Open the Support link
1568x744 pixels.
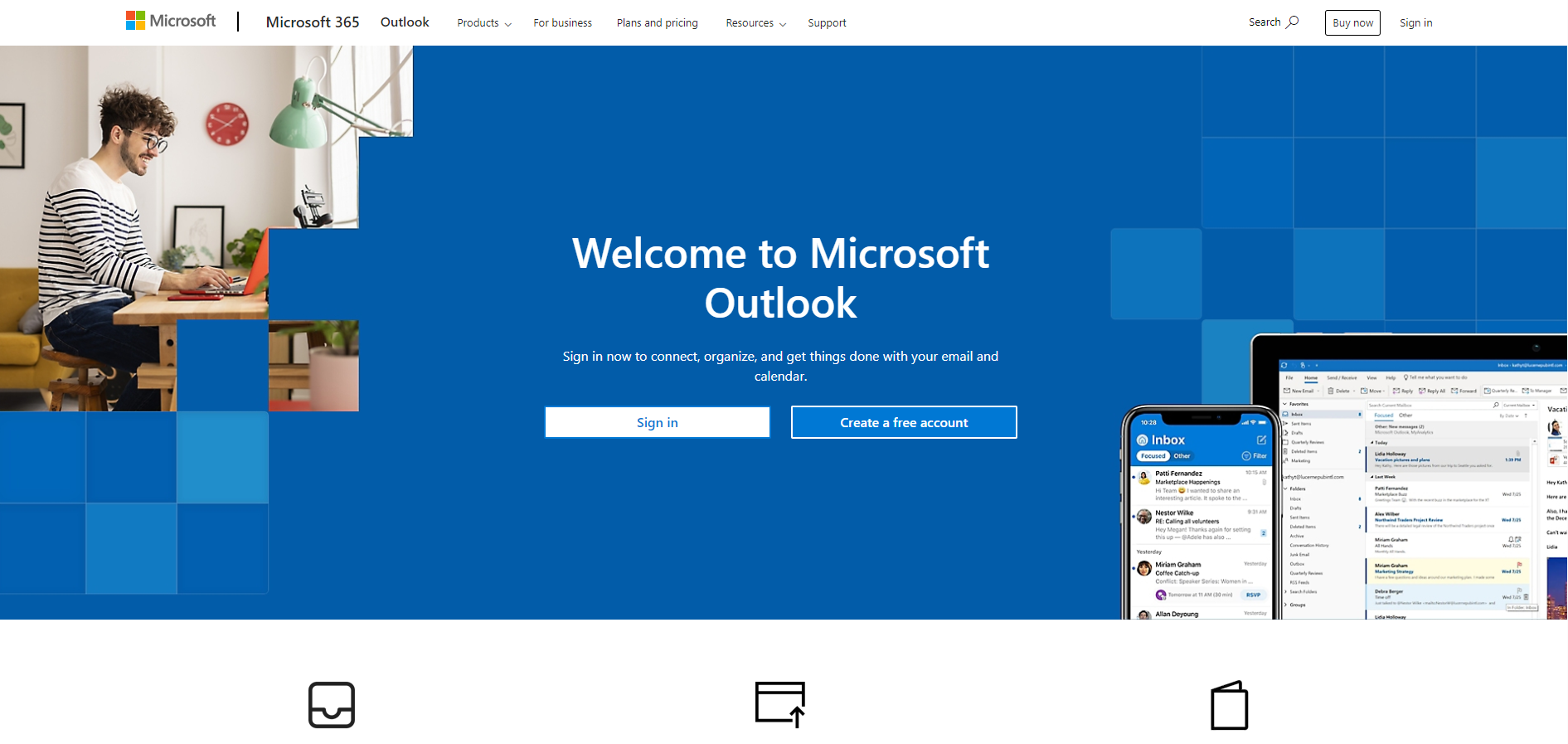827,23
